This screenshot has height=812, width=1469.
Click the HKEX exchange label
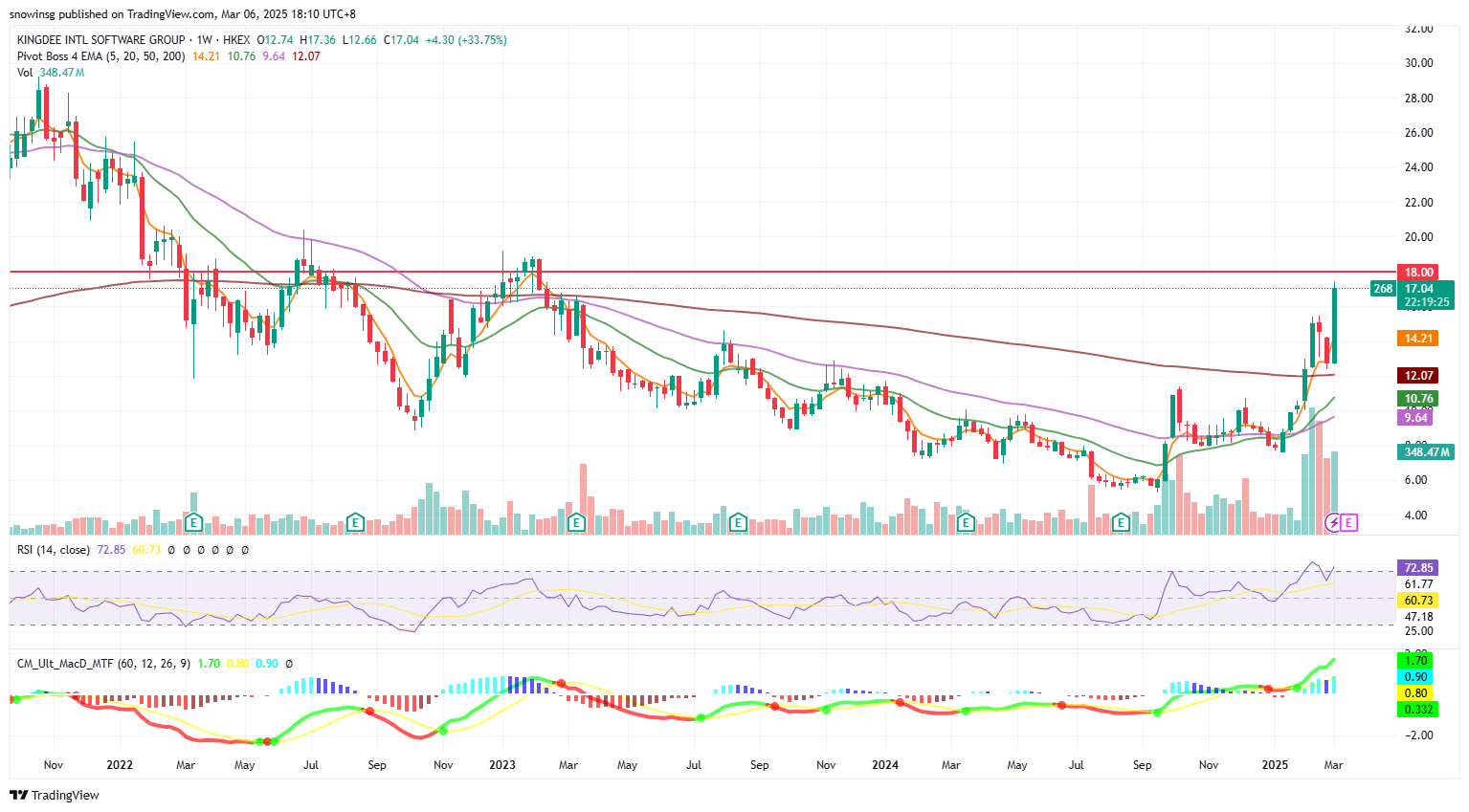(236, 40)
